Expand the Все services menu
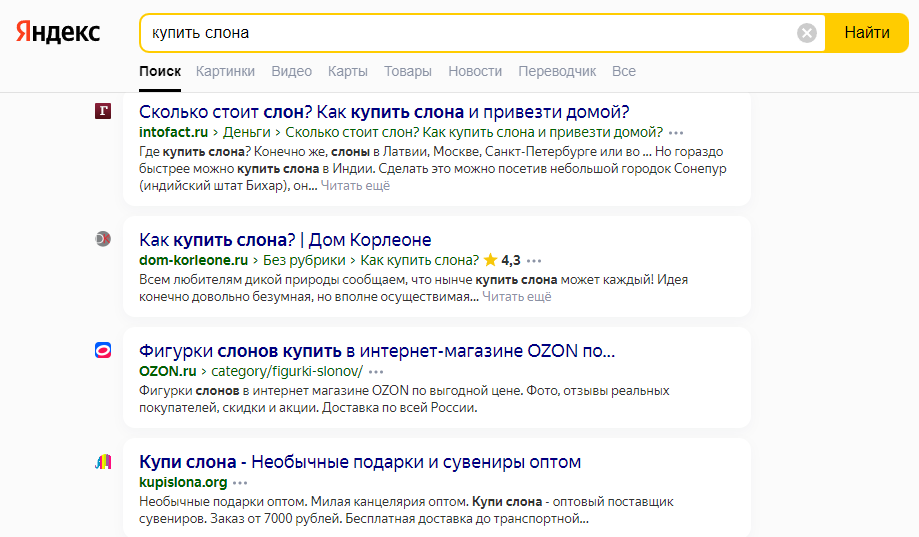 pos(624,72)
